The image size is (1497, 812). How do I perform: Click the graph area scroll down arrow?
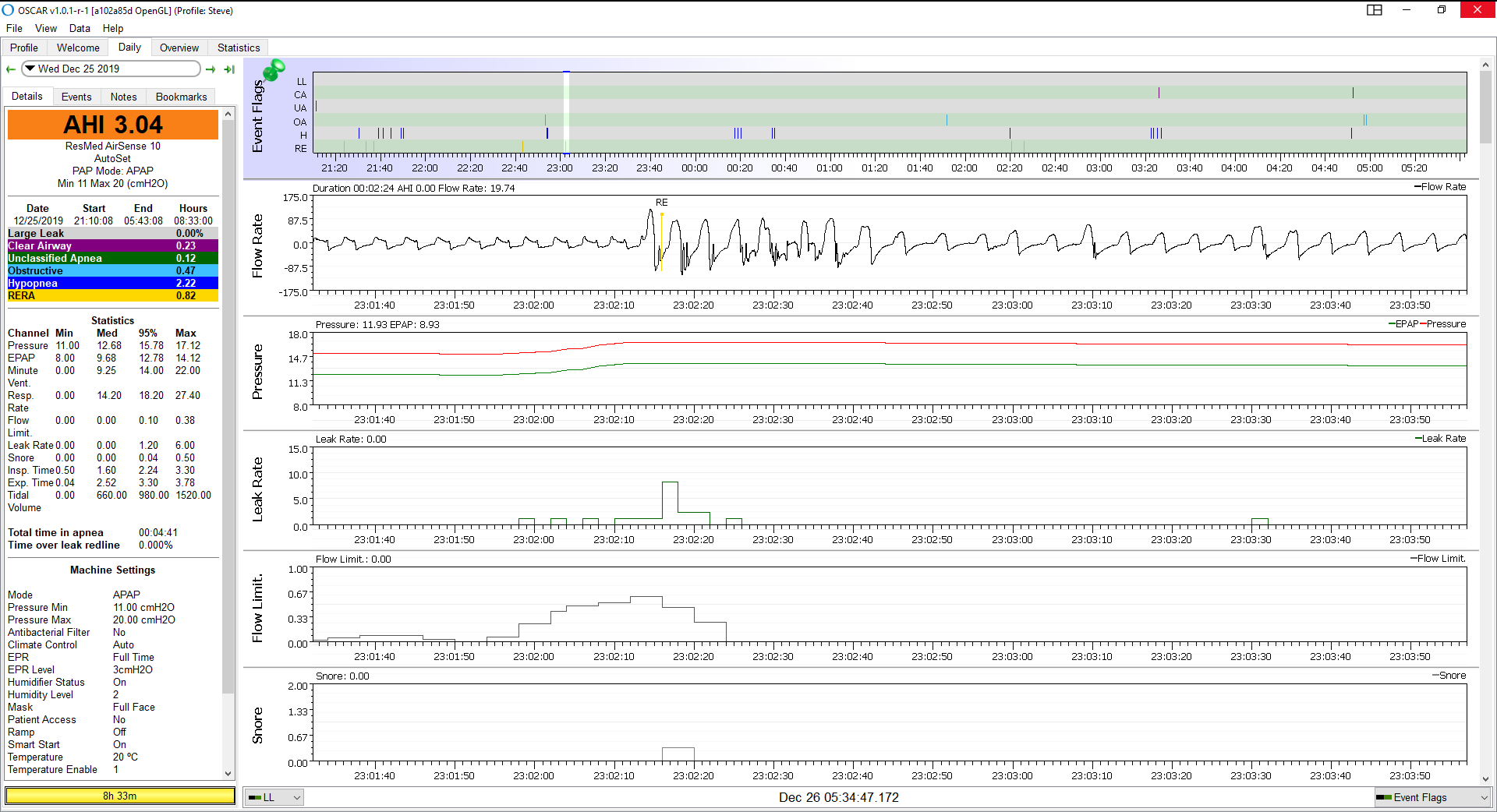pos(1485,778)
